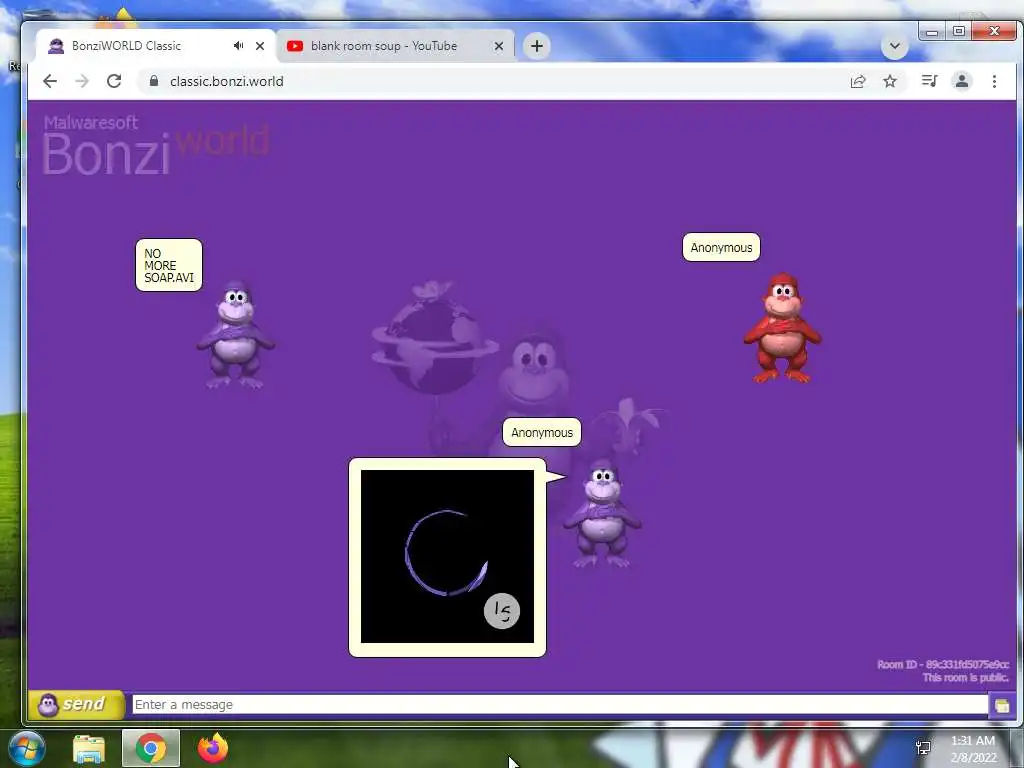Click the network icon in system tray

point(923,748)
